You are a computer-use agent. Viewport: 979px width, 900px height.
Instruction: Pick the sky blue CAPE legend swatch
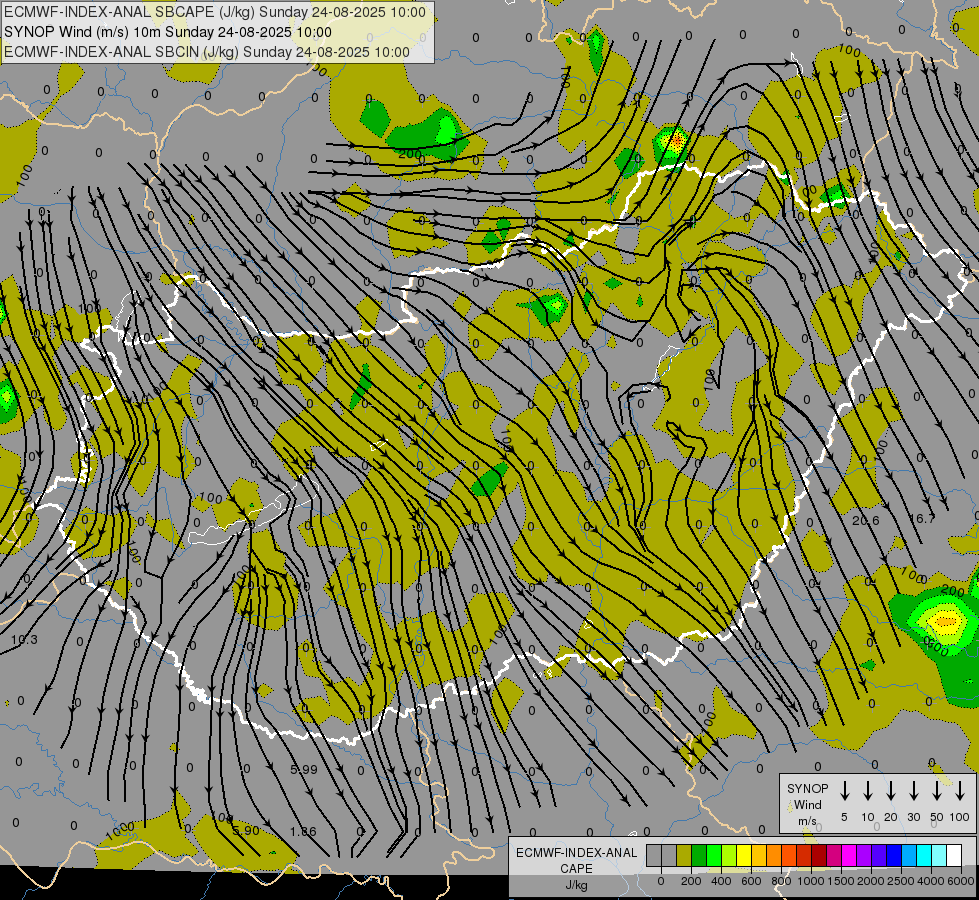point(908,855)
